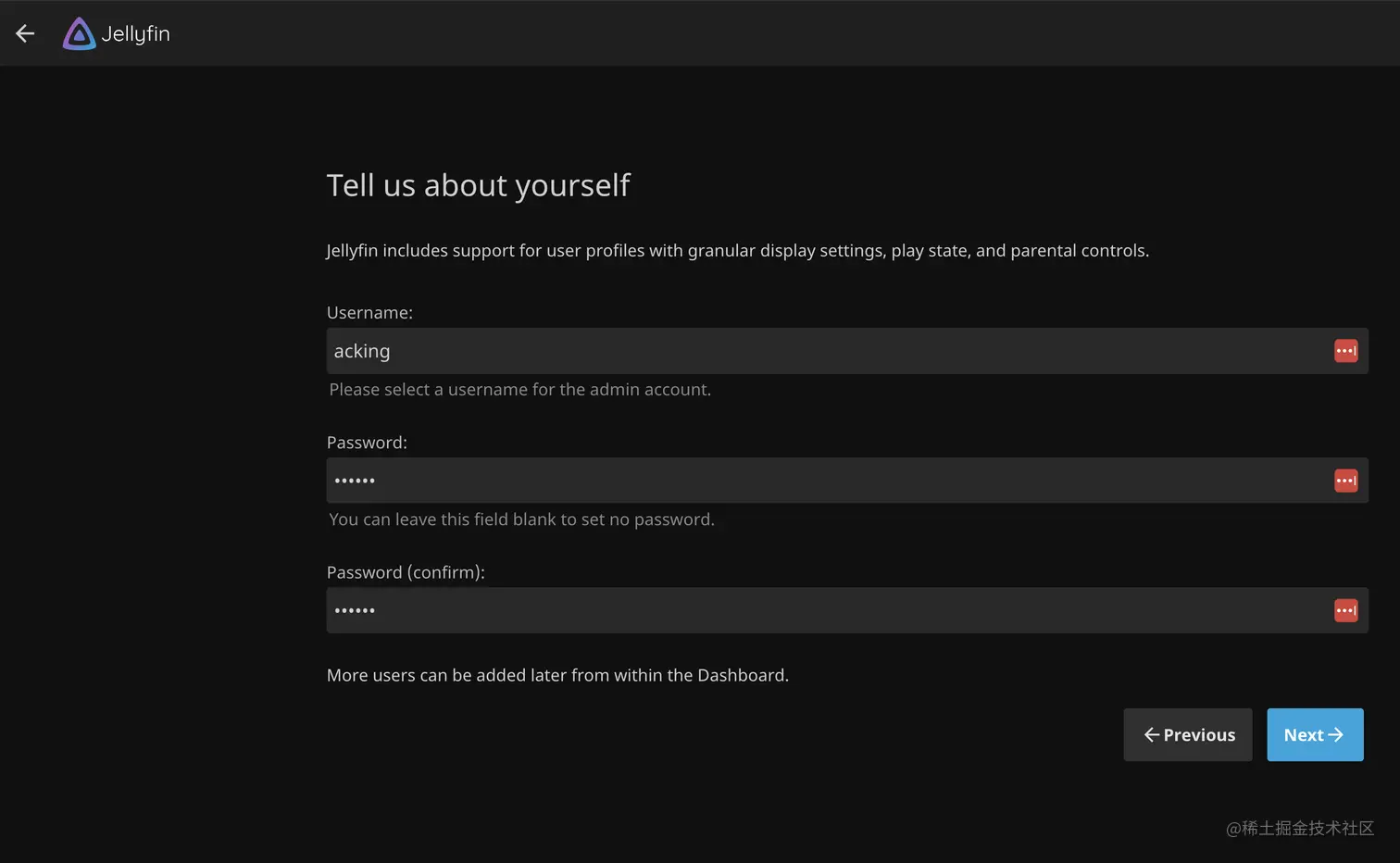
Task: Open password manager icon in Password (confirm) field
Action: coord(1345,610)
